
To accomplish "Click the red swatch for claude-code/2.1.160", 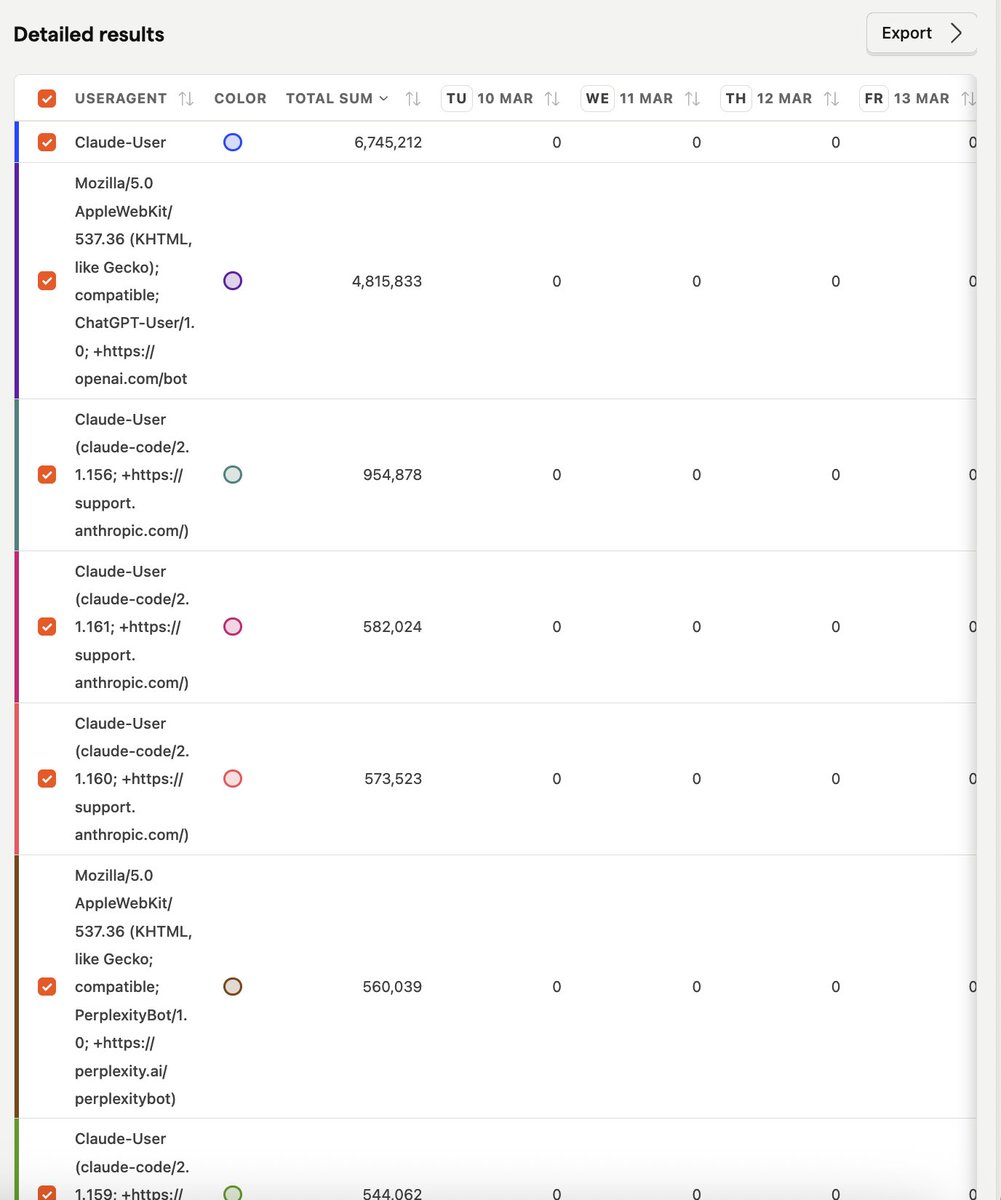I will pyautogui.click(x=233, y=778).
